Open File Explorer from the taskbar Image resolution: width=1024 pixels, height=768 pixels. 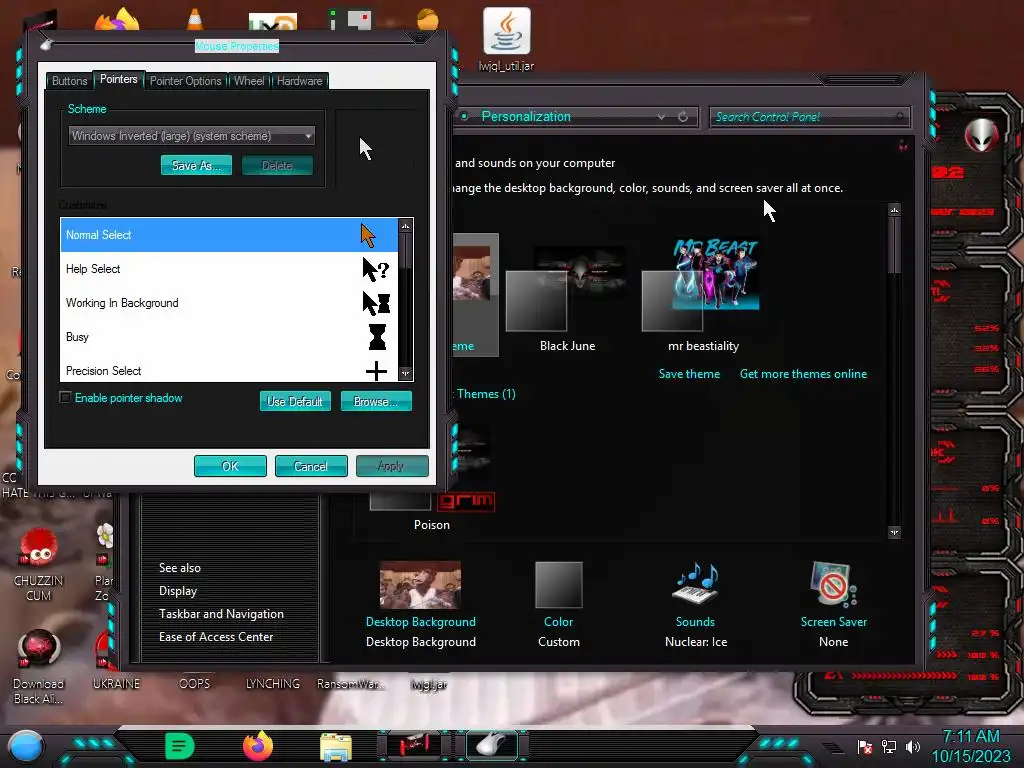point(336,747)
